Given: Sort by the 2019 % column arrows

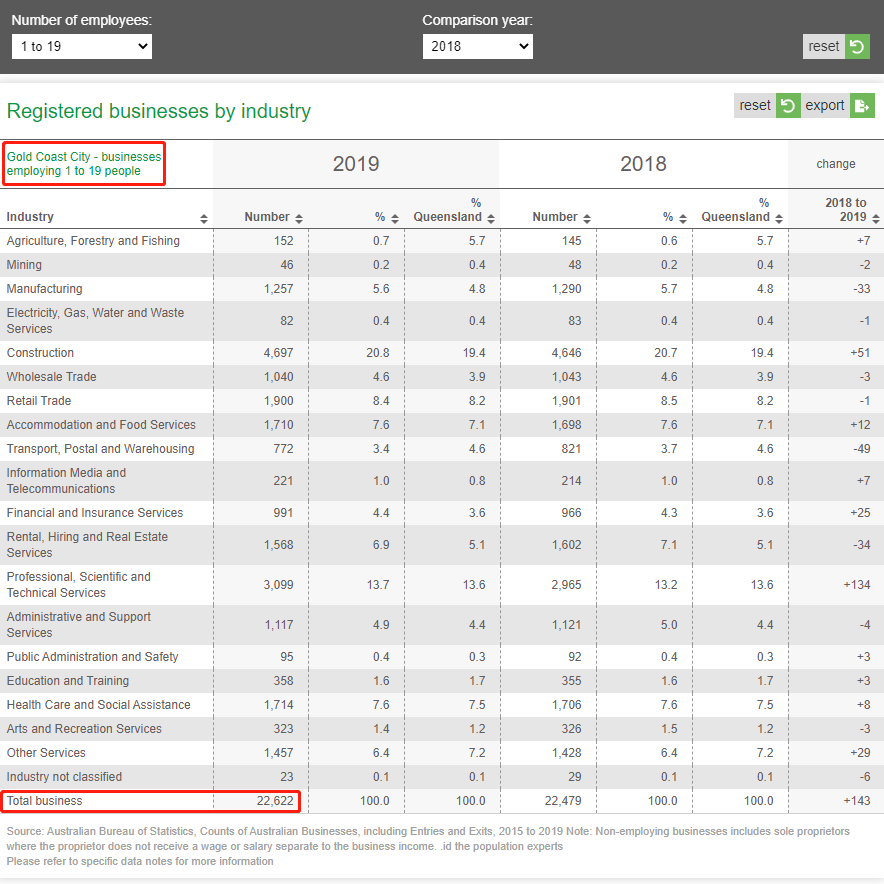Looking at the screenshot, I should [395, 219].
